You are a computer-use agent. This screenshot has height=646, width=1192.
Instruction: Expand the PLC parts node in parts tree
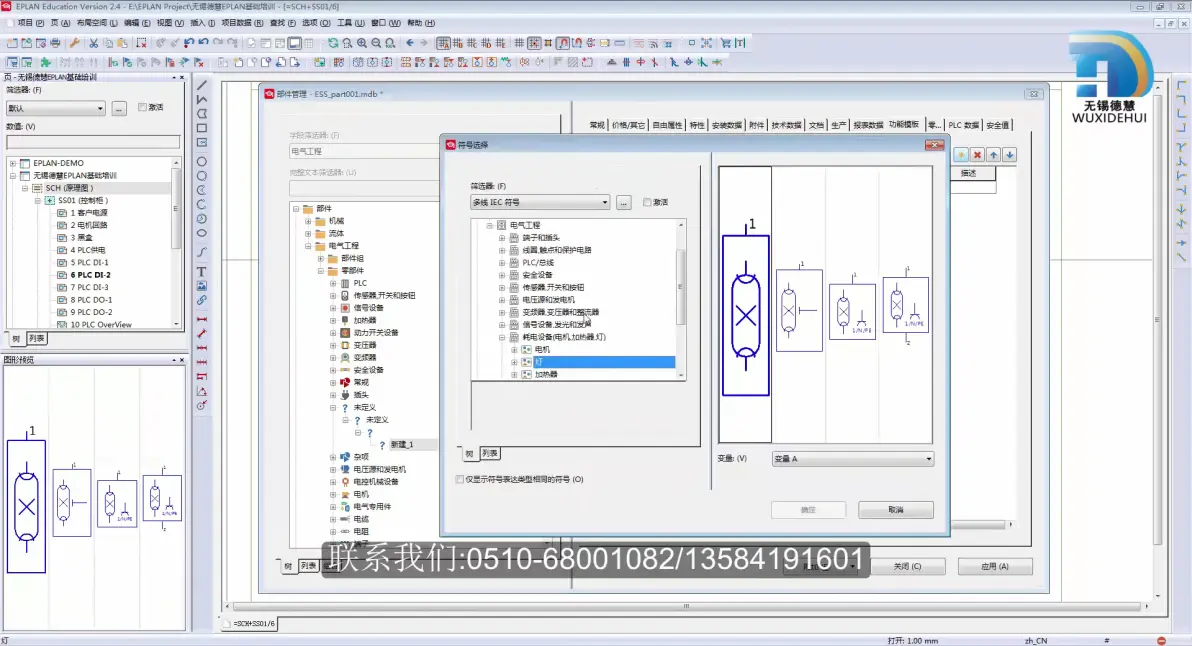333,283
